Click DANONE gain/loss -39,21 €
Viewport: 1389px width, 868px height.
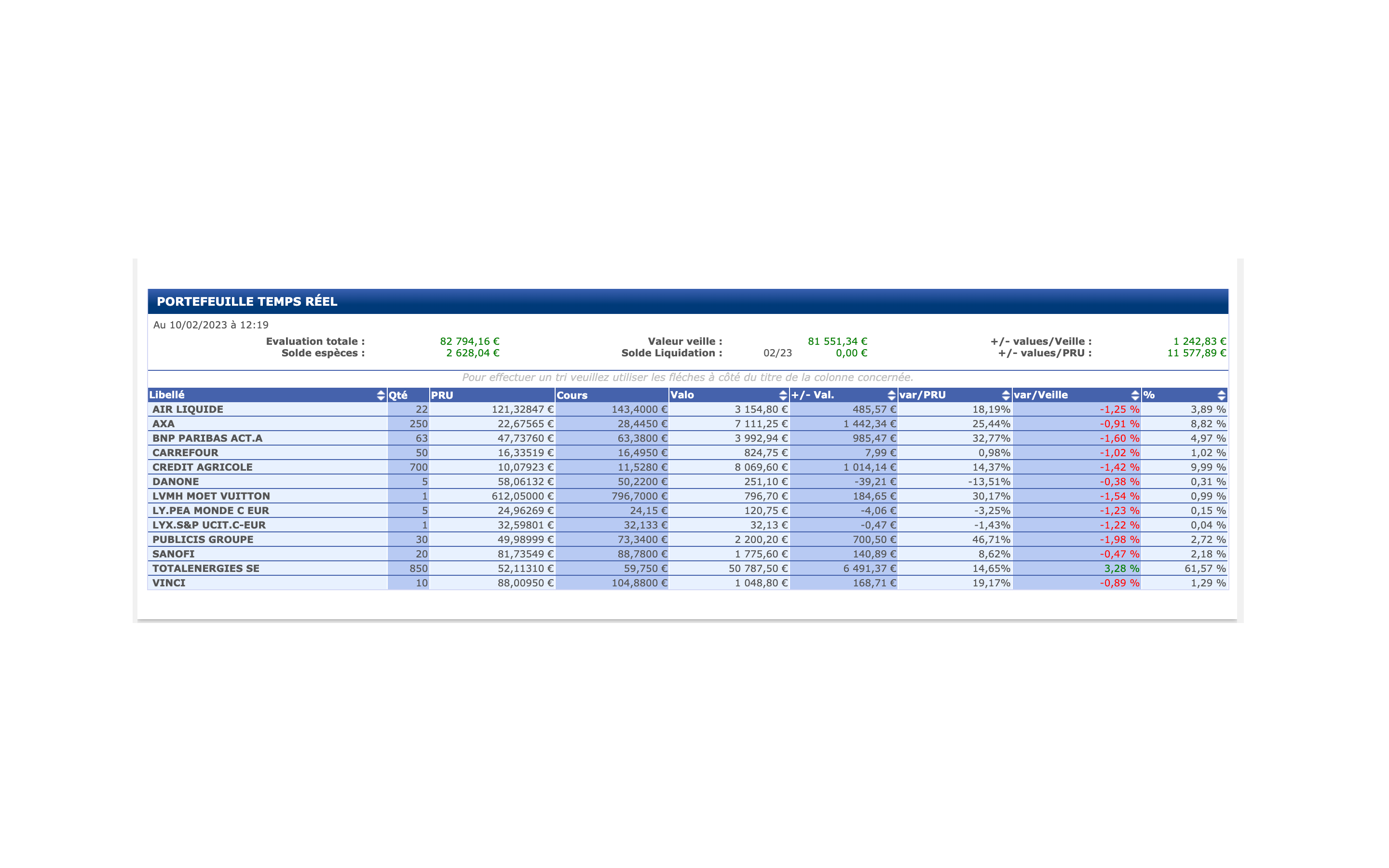875,482
